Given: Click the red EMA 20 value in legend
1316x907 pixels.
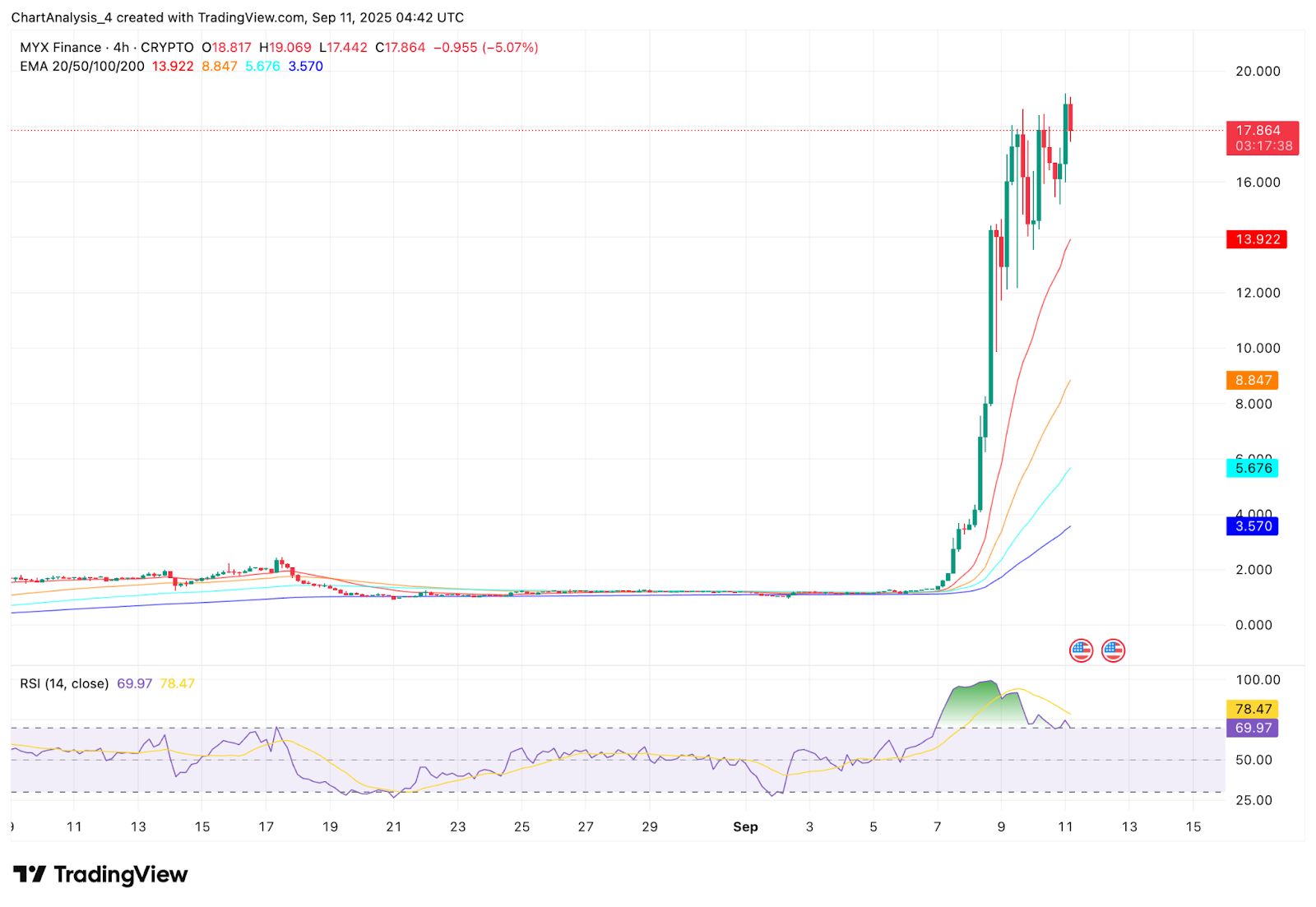Looking at the screenshot, I should [173, 67].
